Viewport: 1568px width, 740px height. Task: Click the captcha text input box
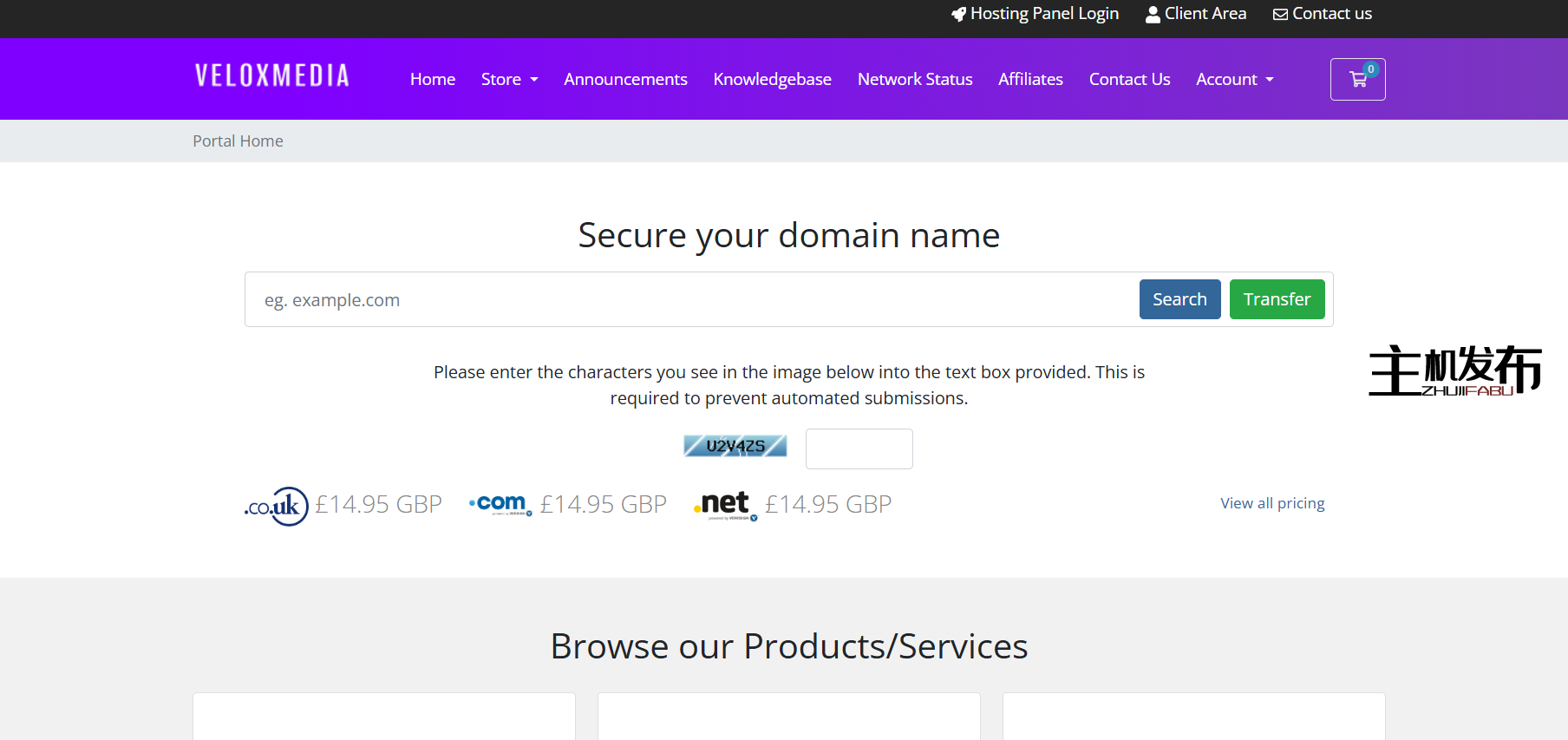click(859, 449)
